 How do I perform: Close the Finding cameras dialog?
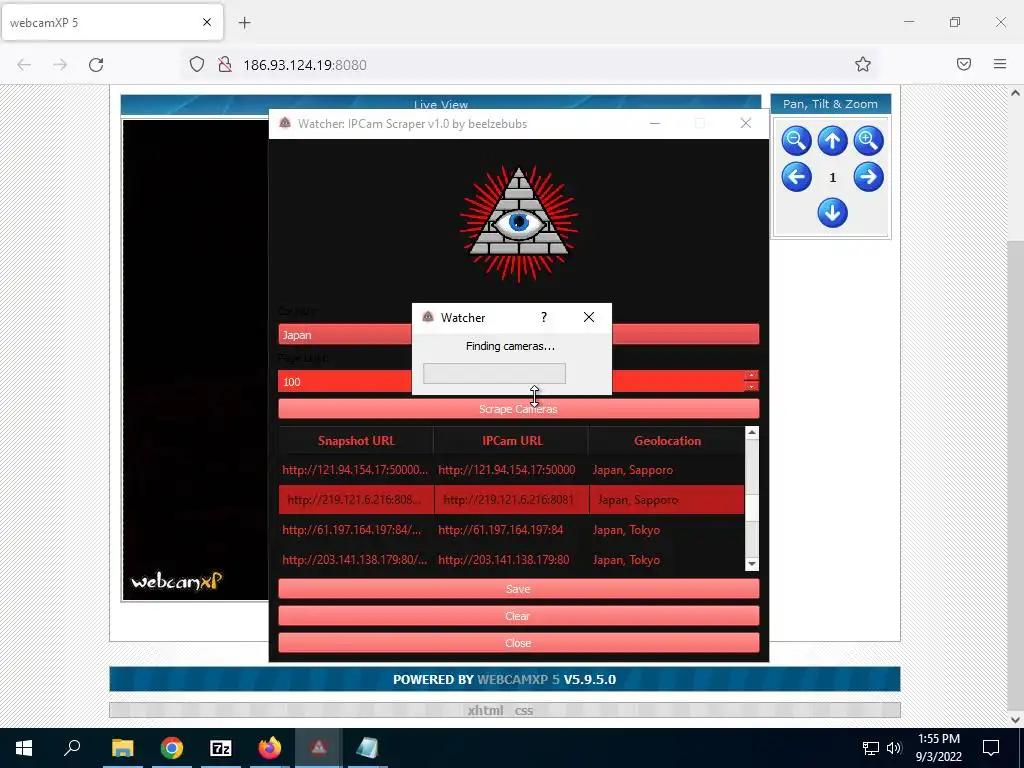589,317
